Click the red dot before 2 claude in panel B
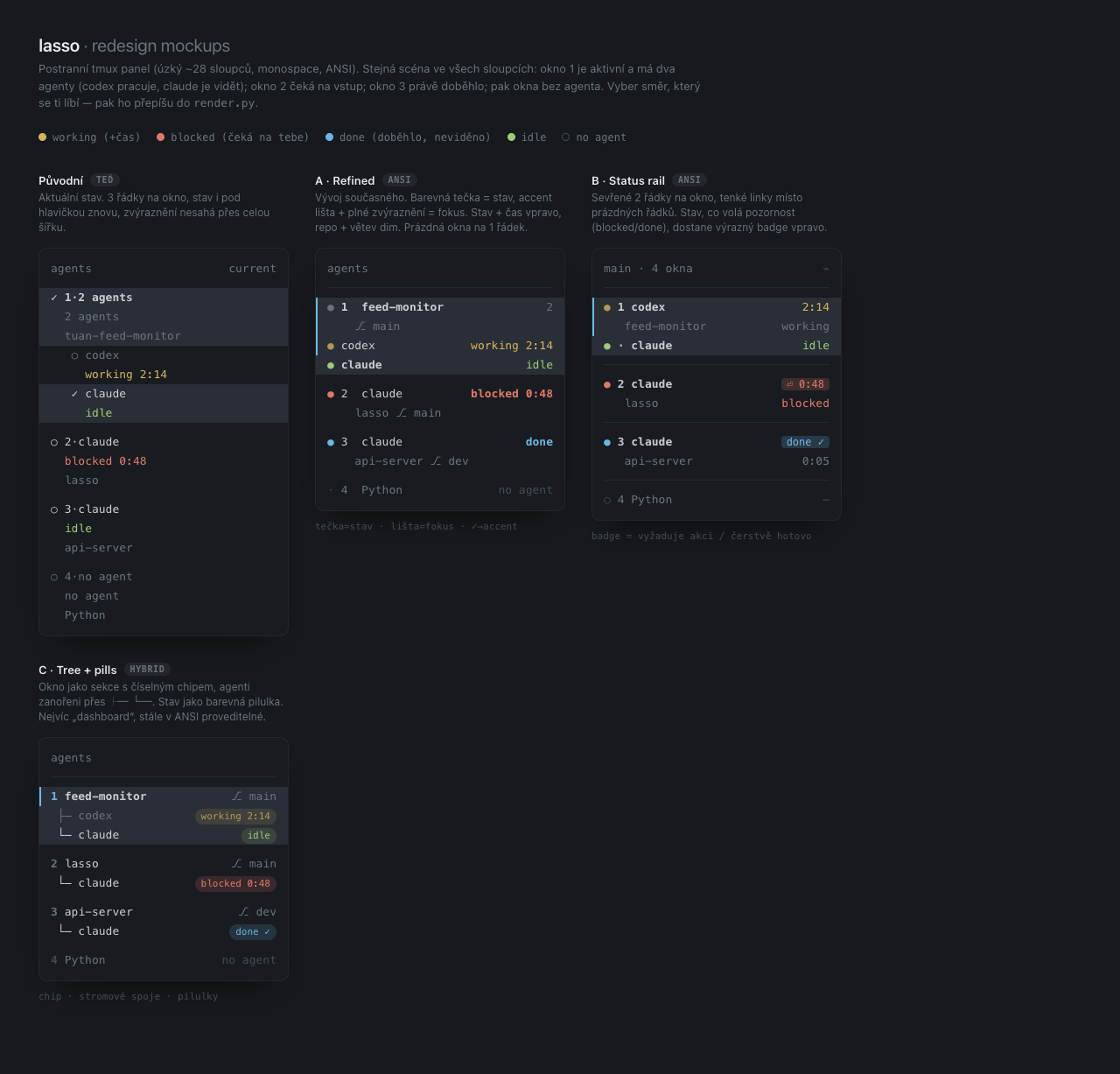 [607, 384]
